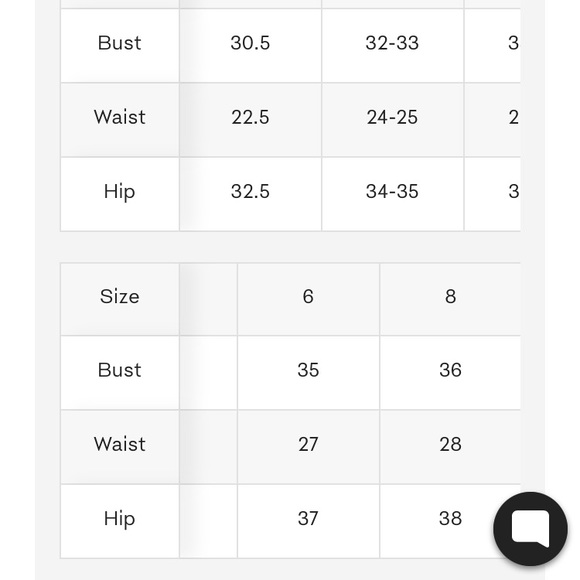Select the Bust label in upper table

coord(119,45)
